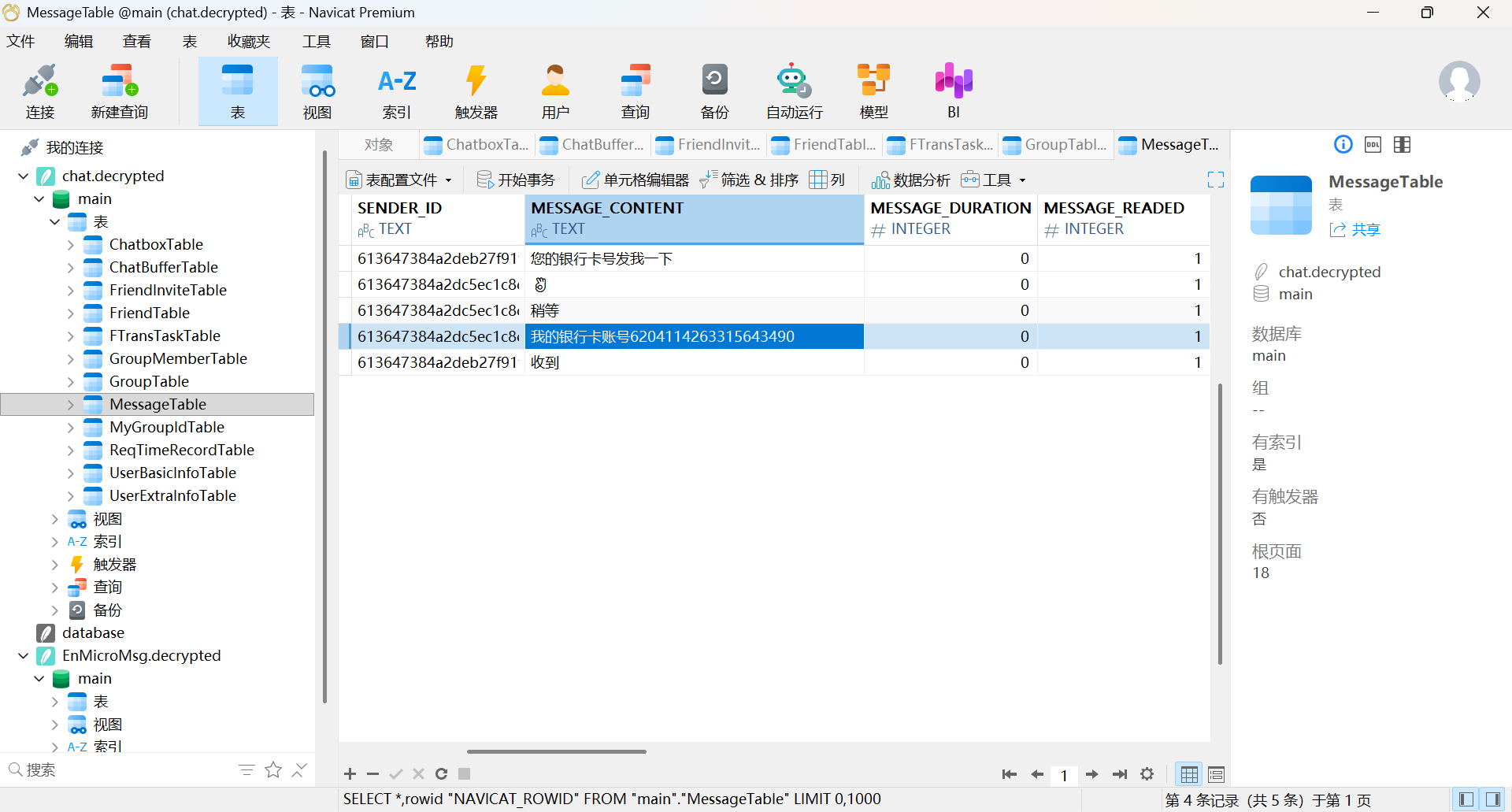This screenshot has height=812, width=1512.
Task: Toggle the right information pane button
Action: tap(1492, 799)
